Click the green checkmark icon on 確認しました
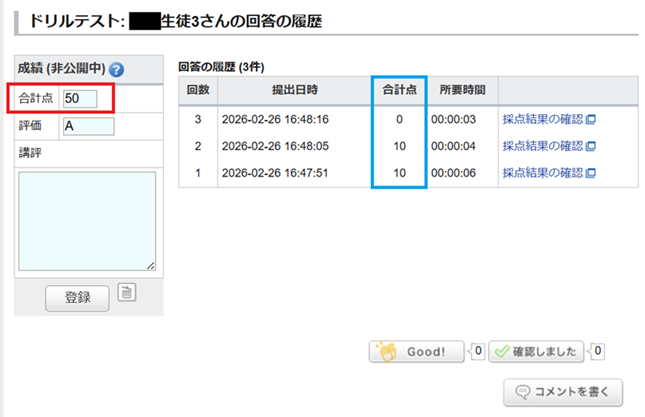Viewport: 645px width, 417px height. click(501, 352)
